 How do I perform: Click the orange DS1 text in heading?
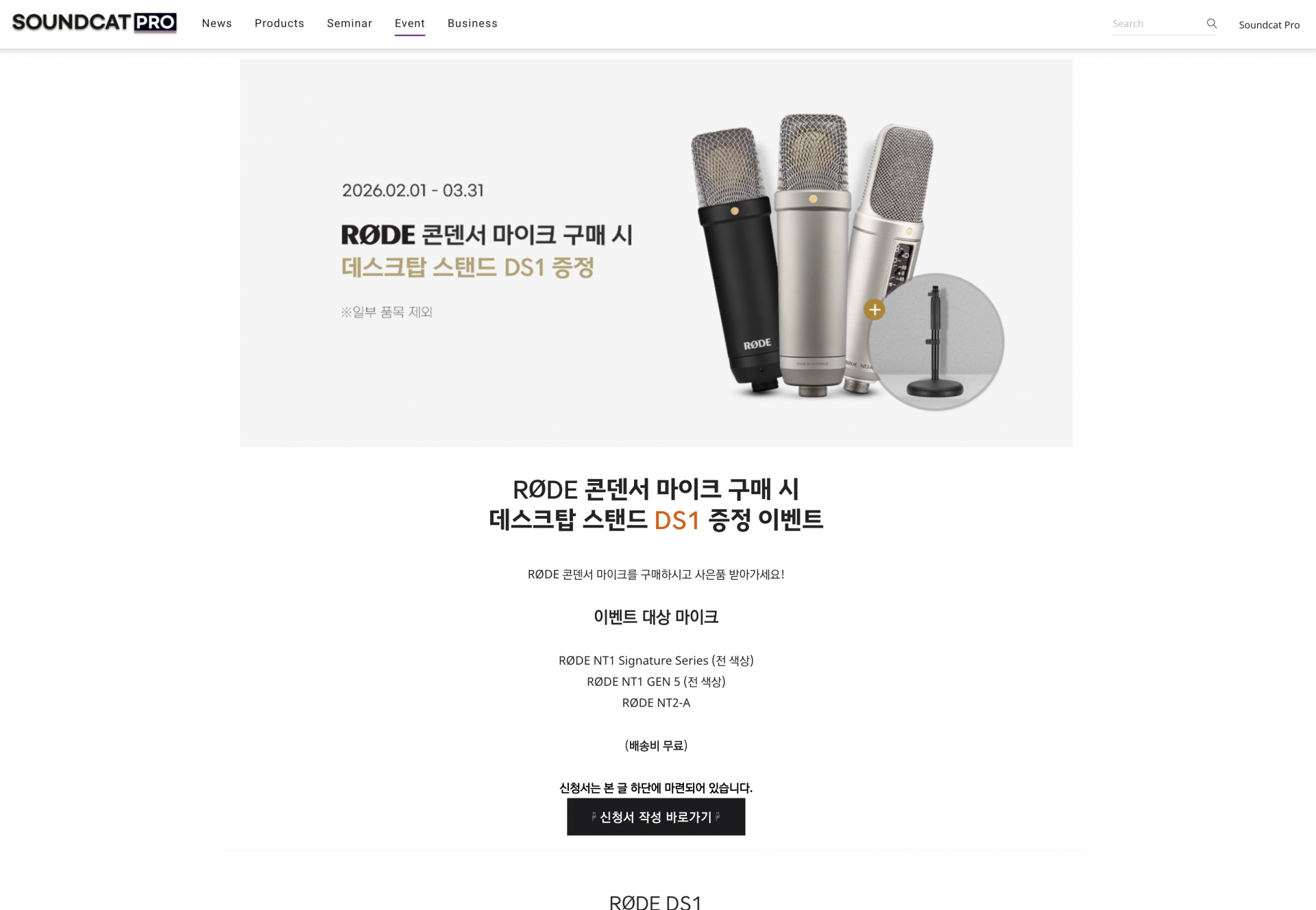677,520
